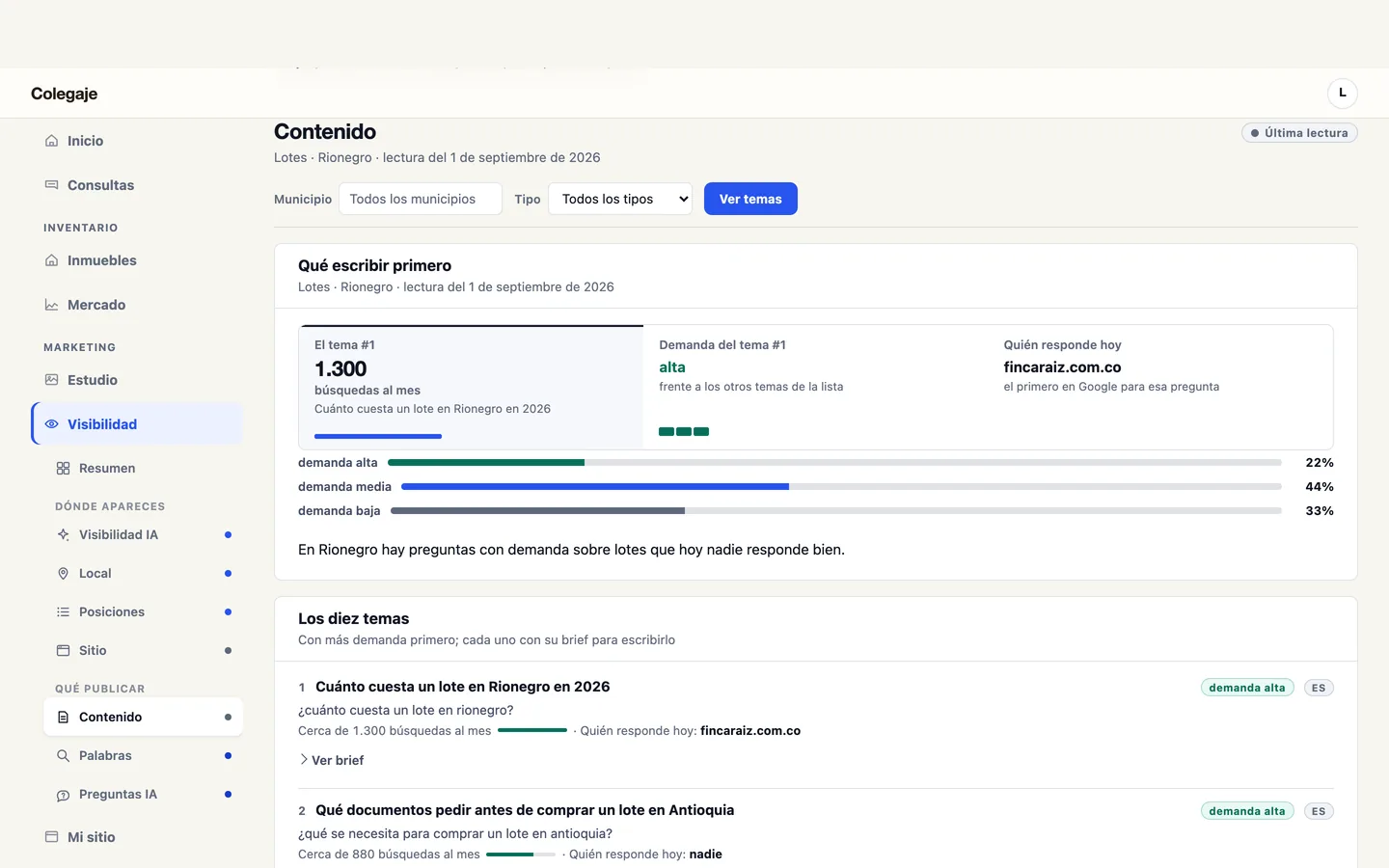Open Palabras magnifier icon
The image size is (1389, 868).
(x=63, y=756)
